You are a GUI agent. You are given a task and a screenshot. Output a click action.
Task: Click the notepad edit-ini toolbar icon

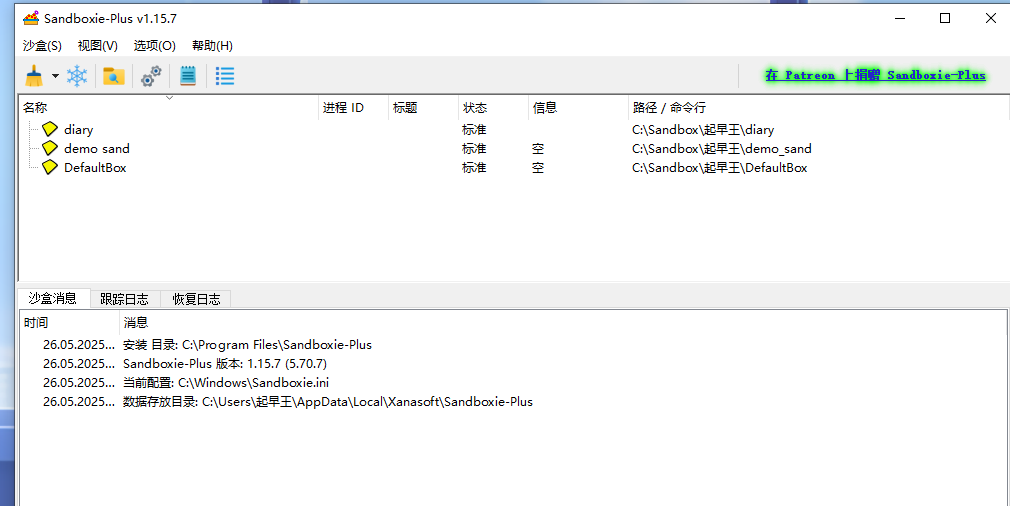coord(187,76)
